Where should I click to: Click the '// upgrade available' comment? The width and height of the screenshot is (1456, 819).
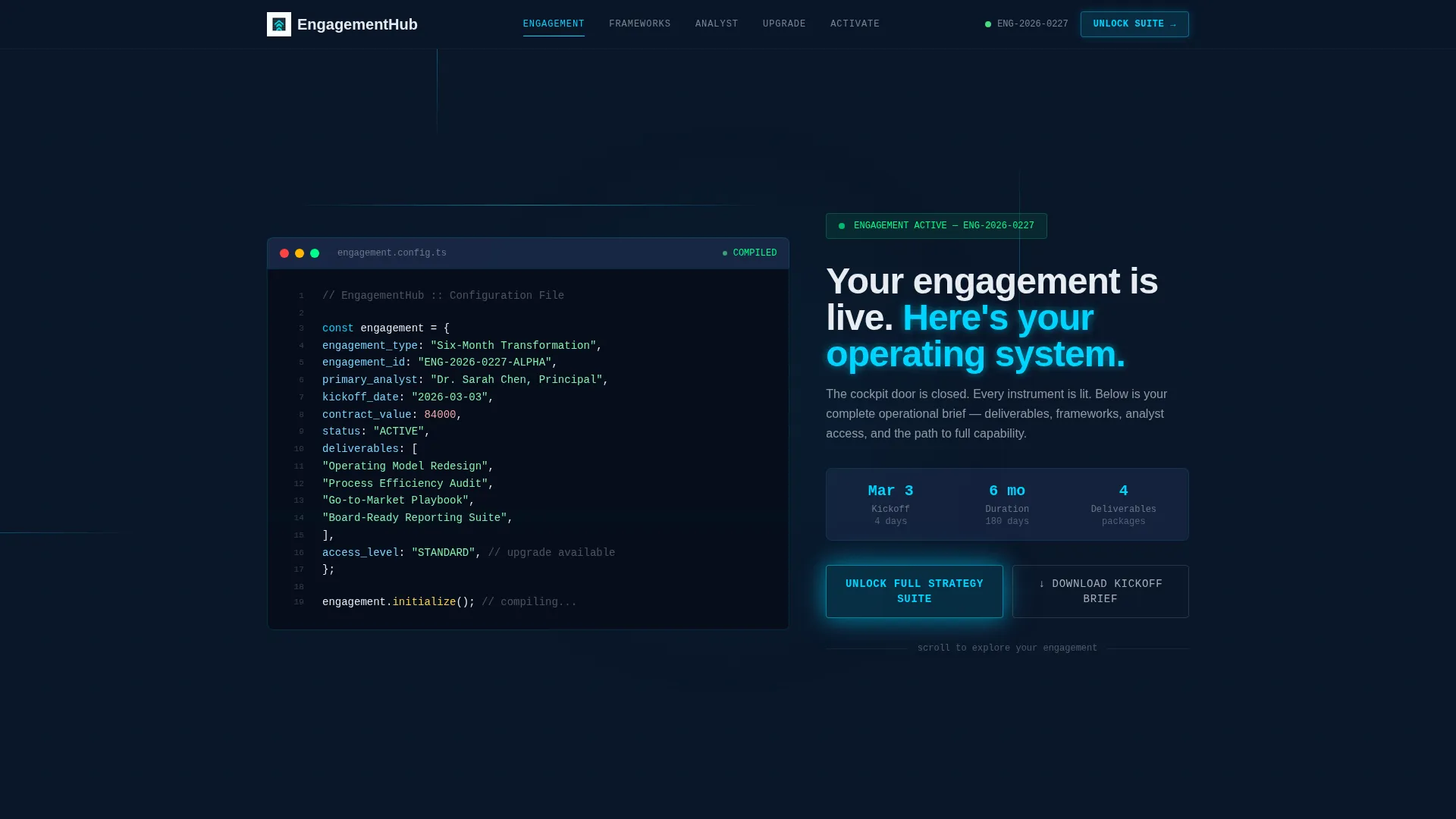551,553
